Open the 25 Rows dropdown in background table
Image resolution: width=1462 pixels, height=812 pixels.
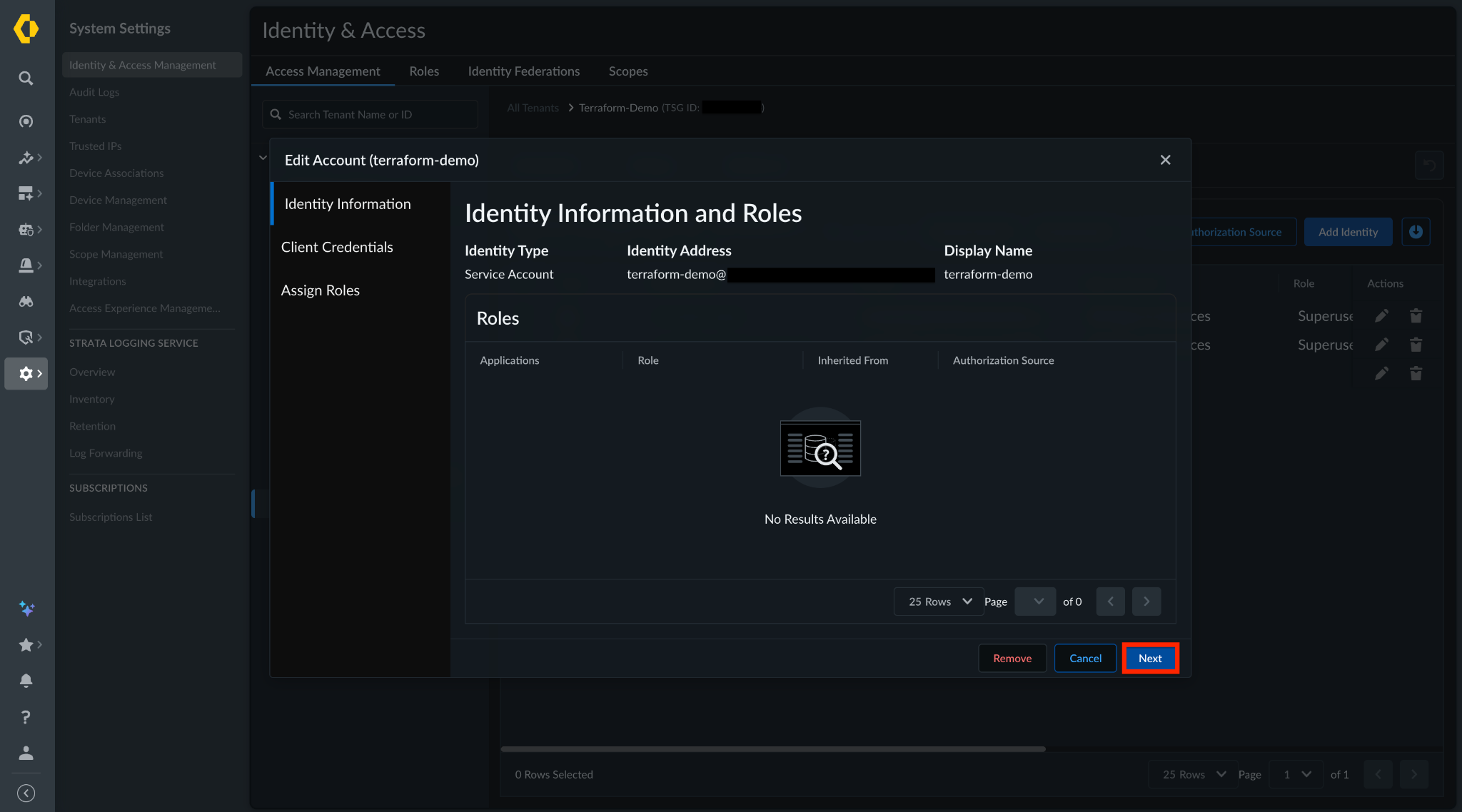(1194, 774)
